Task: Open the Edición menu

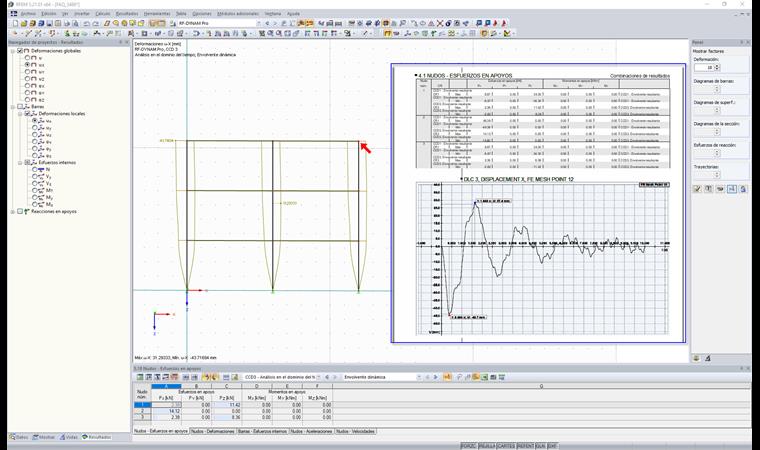Action: [x=48, y=14]
